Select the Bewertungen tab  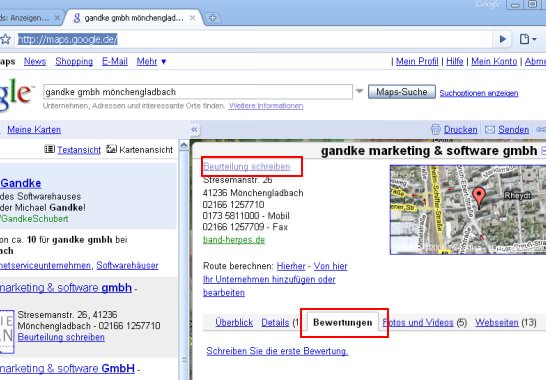343,323
